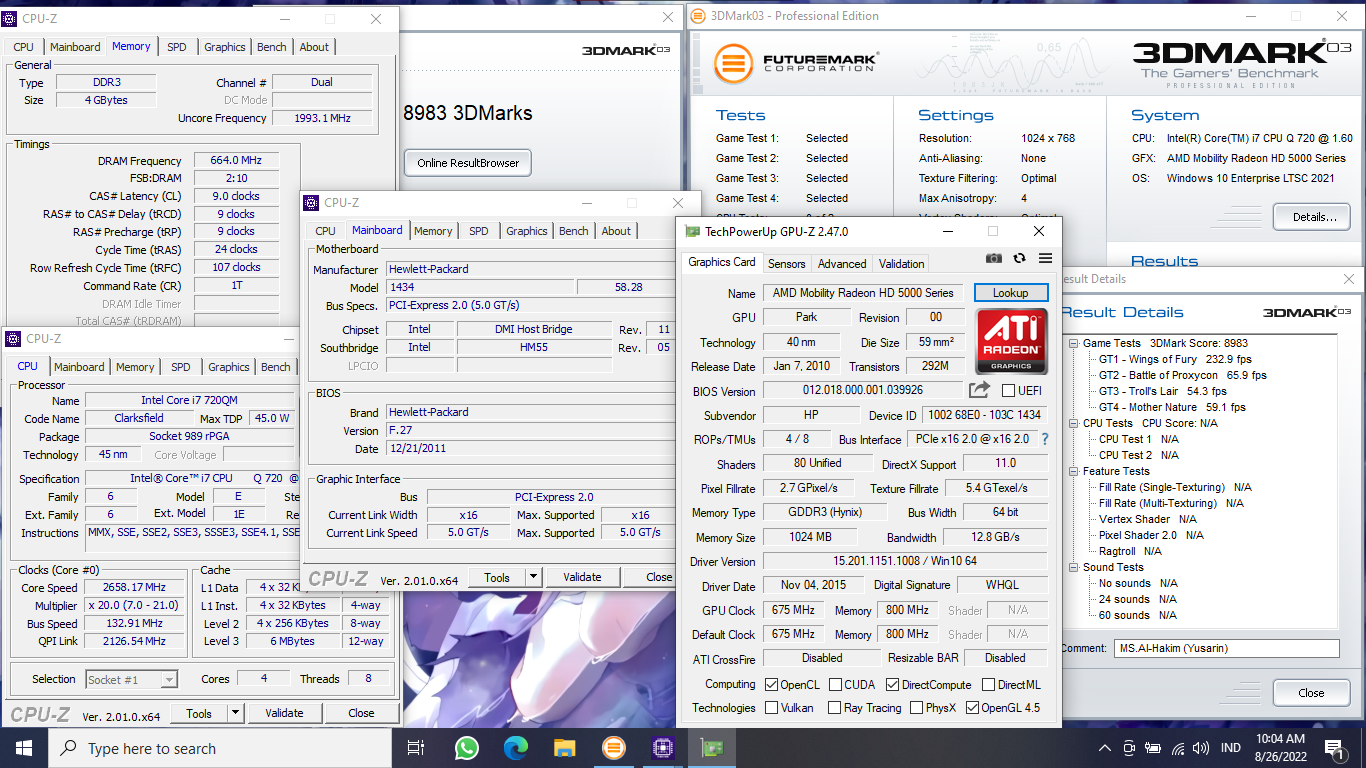Screen dimensions: 1366x768
Task: Toggle the Ray Tracing checkbox
Action: point(834,708)
